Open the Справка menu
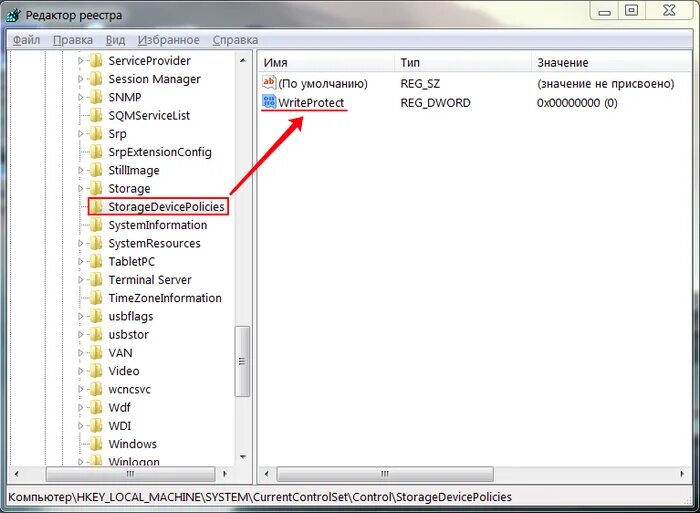Viewport: 700px width, 513px height. pyautogui.click(x=235, y=40)
